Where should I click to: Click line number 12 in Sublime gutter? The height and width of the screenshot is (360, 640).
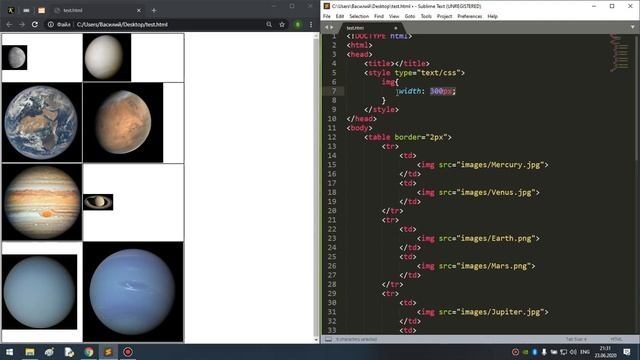(x=332, y=137)
